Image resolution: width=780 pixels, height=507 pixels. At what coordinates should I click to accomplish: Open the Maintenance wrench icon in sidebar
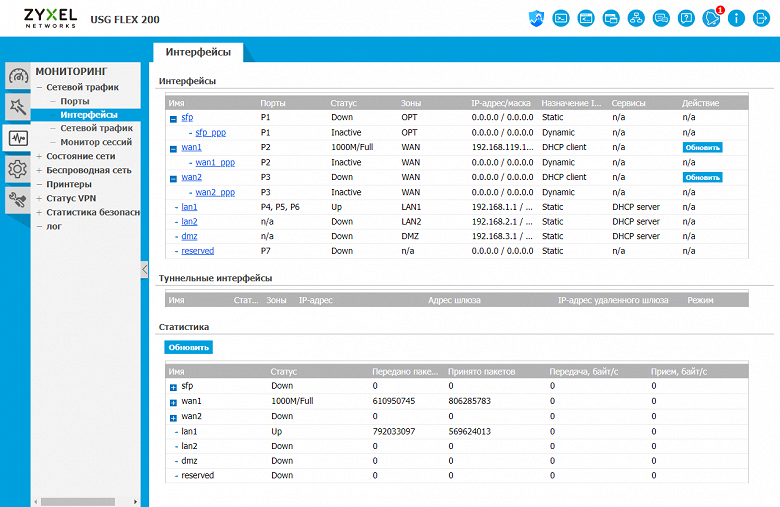pyautogui.click(x=17, y=201)
